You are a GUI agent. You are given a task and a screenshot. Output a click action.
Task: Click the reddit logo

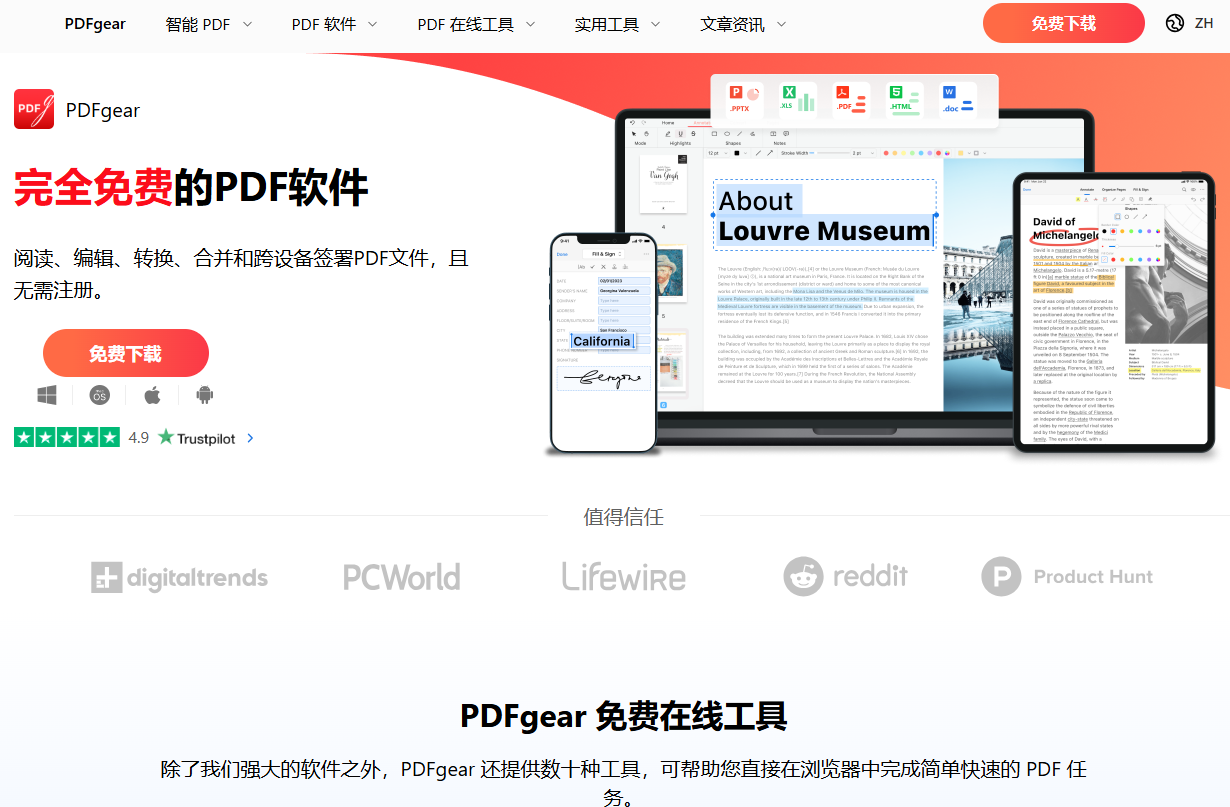pos(846,576)
